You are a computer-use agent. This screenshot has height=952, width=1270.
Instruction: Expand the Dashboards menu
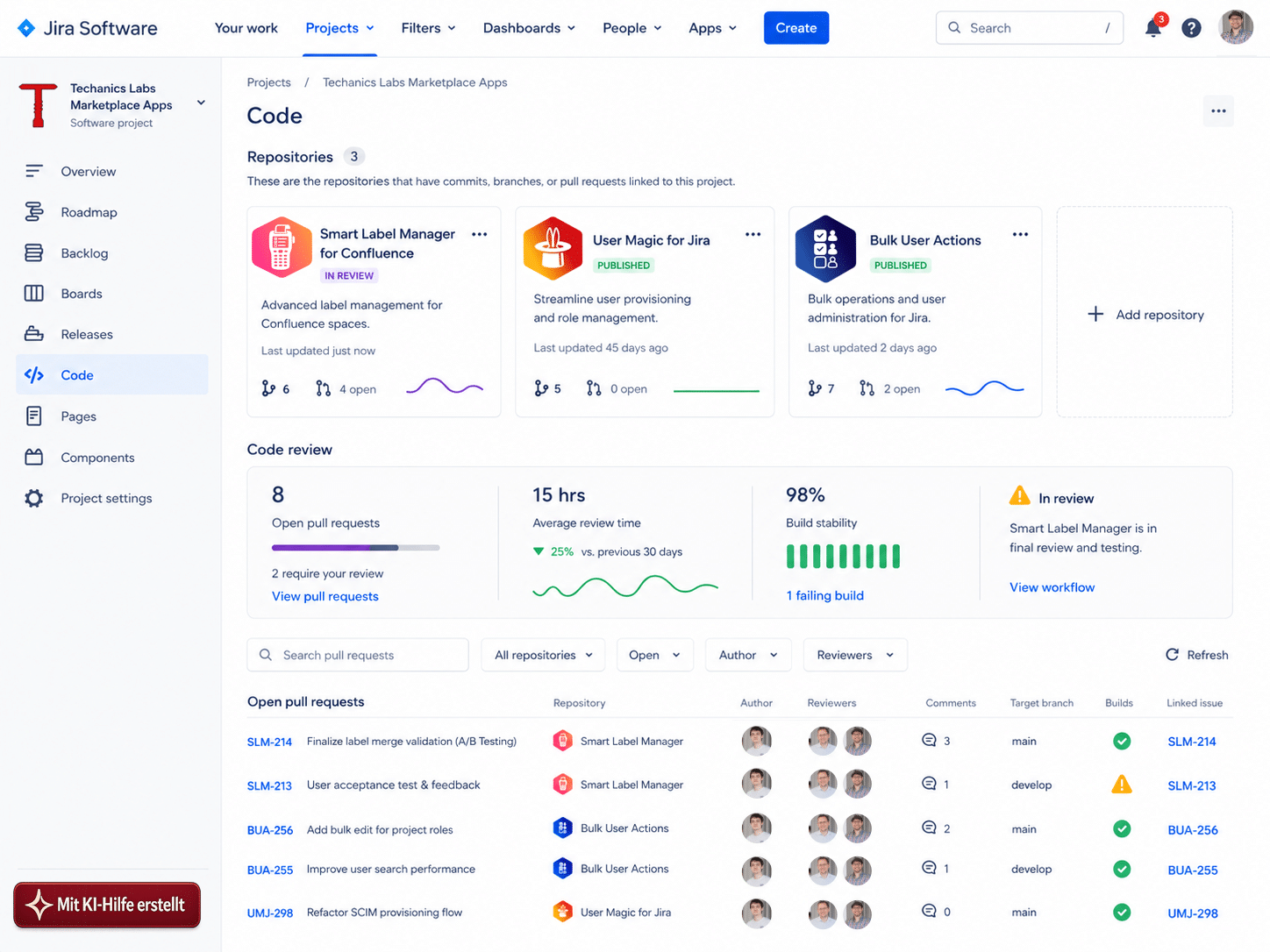click(x=530, y=28)
